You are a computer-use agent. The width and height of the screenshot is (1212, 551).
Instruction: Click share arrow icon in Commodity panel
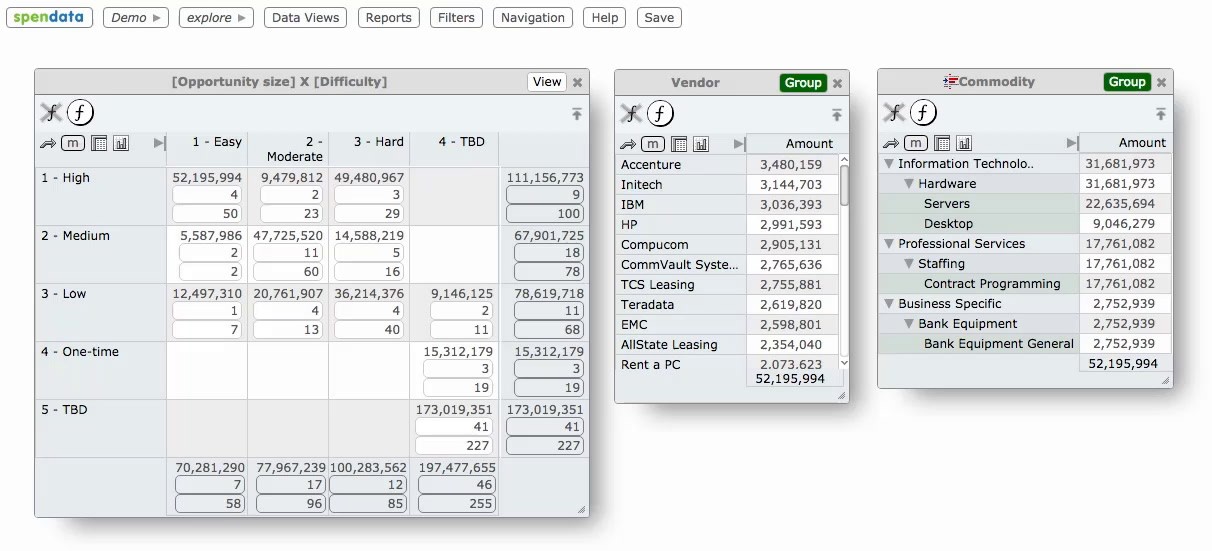pyautogui.click(x=891, y=143)
